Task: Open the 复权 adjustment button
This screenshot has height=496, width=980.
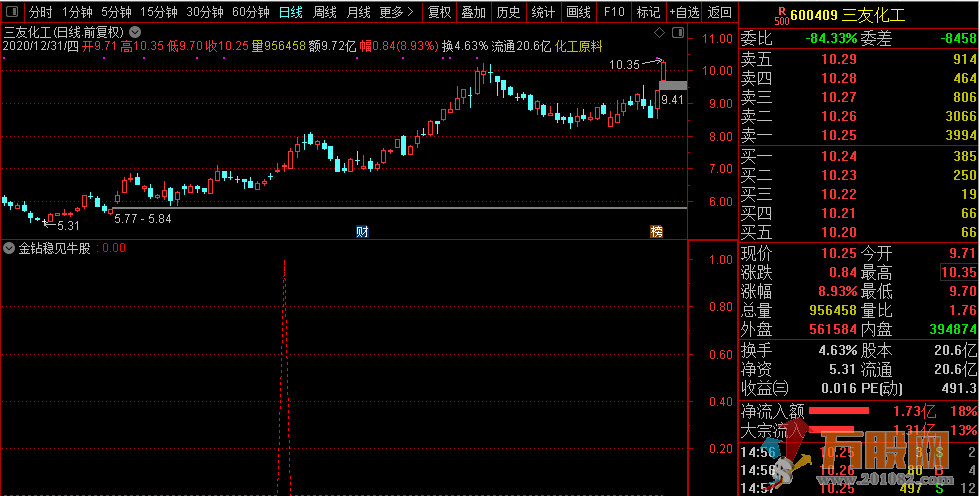Action: tap(439, 12)
